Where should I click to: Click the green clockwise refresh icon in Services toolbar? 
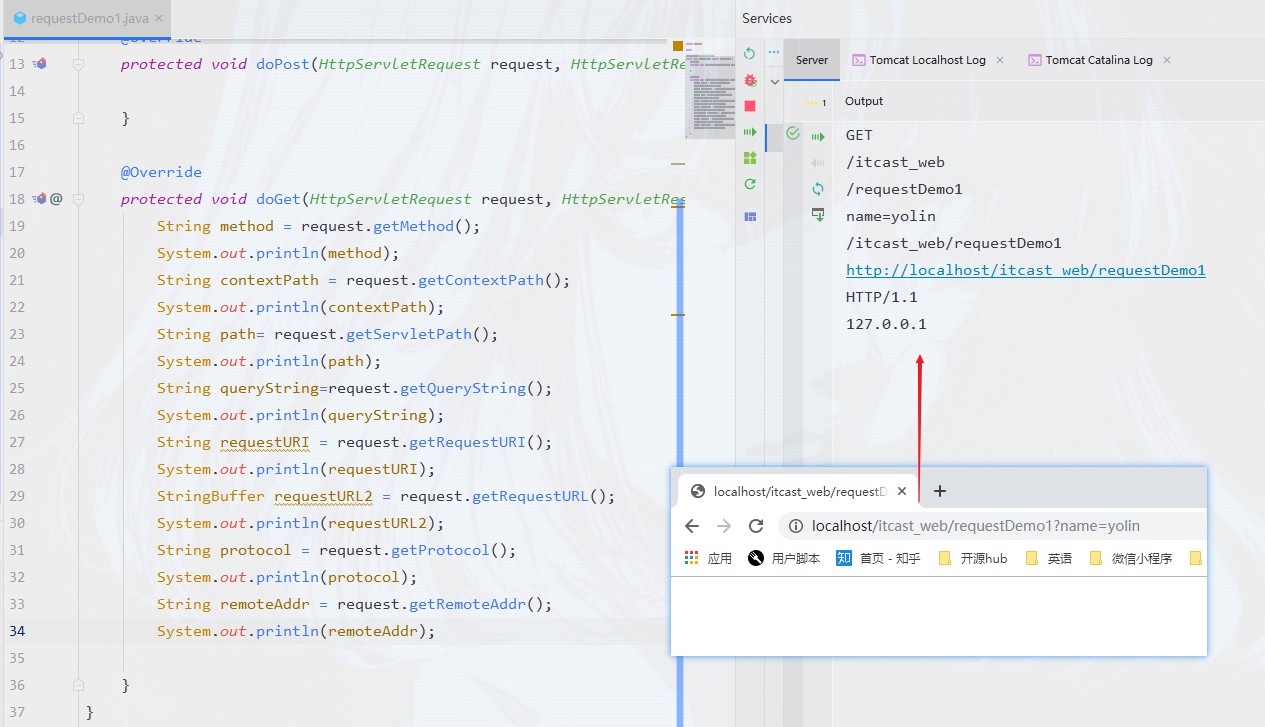[x=750, y=184]
